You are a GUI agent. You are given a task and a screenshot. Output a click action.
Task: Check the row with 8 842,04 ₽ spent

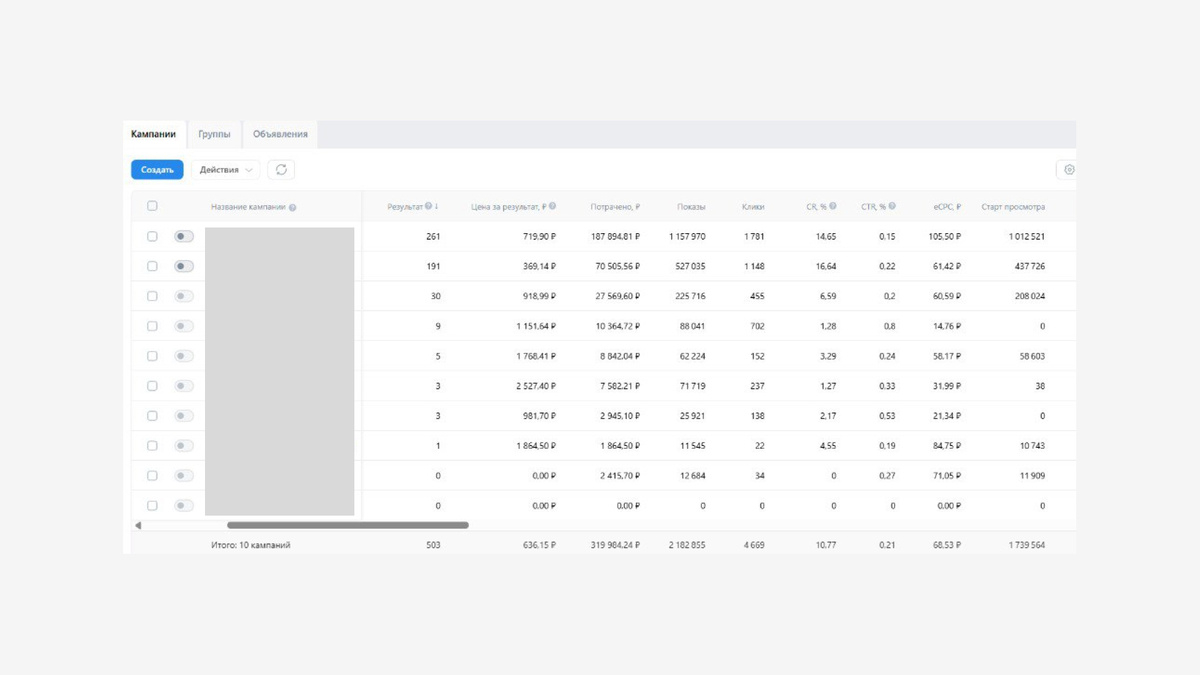click(x=152, y=356)
